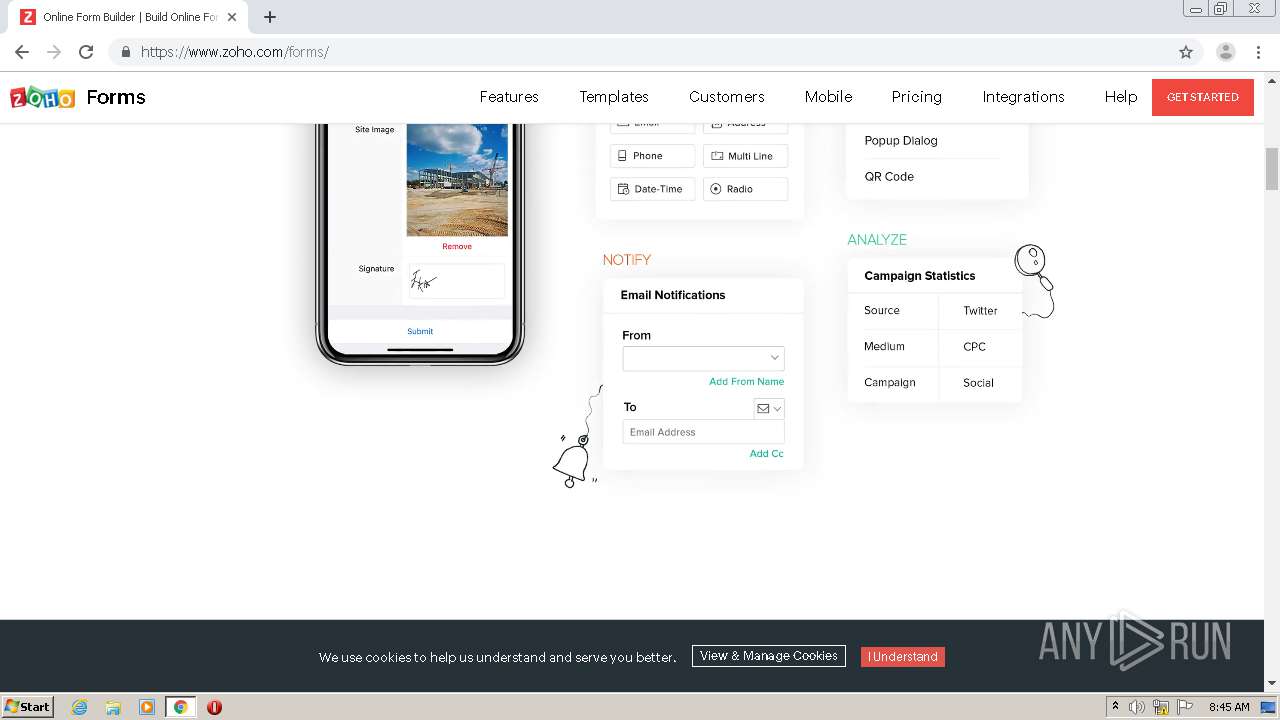Image resolution: width=1280 pixels, height=720 pixels.
Task: Open the Help page
Action: (1121, 97)
